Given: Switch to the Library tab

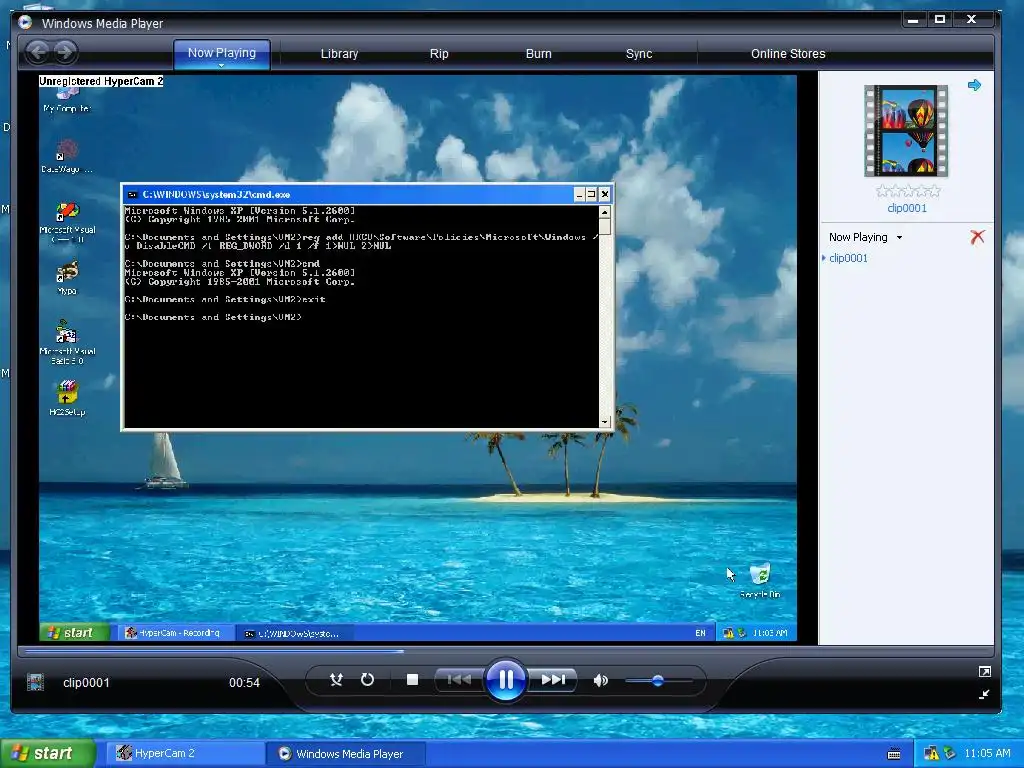Looking at the screenshot, I should 339,54.
